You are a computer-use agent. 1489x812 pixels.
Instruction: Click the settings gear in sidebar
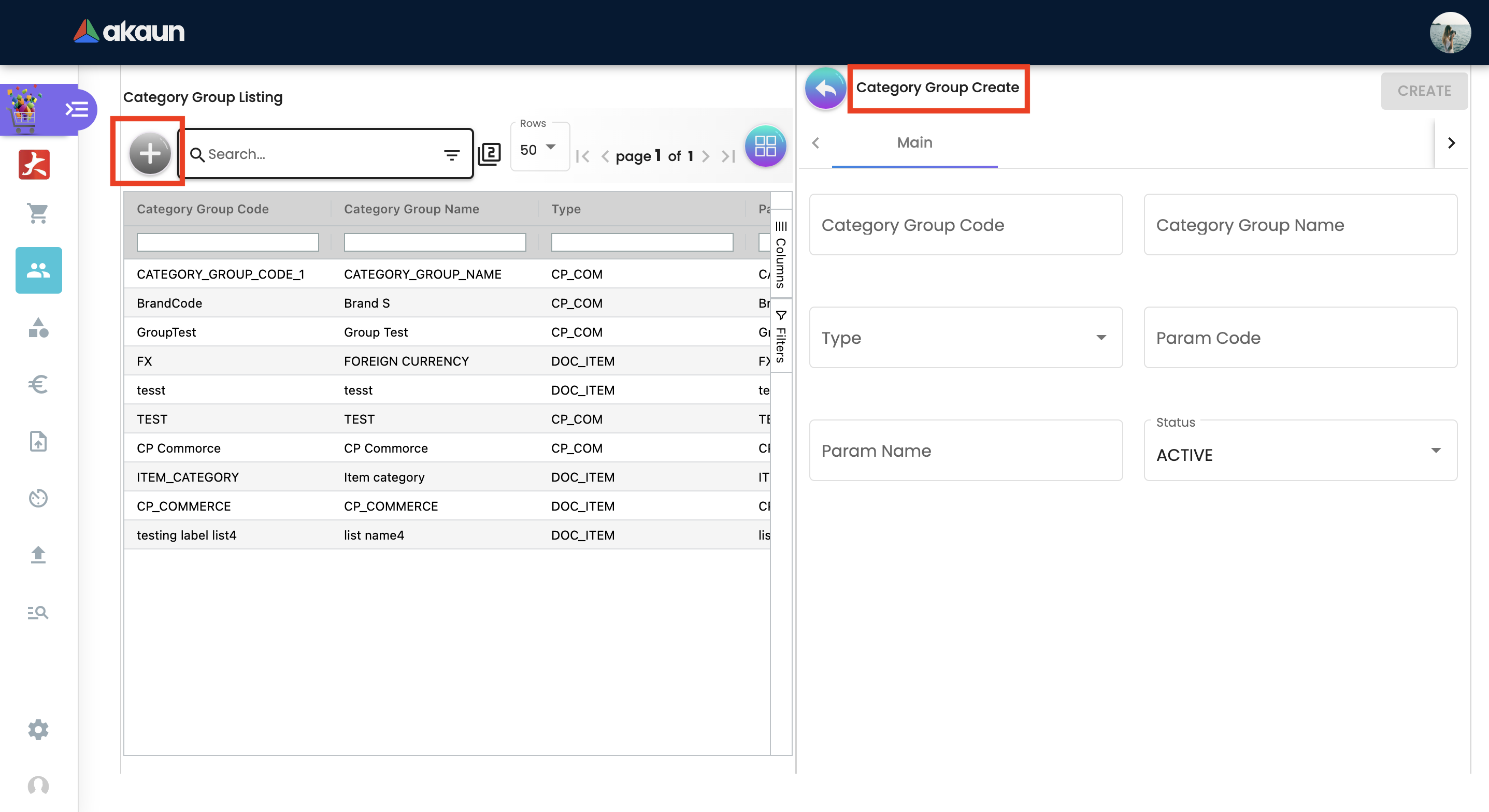[x=38, y=729]
